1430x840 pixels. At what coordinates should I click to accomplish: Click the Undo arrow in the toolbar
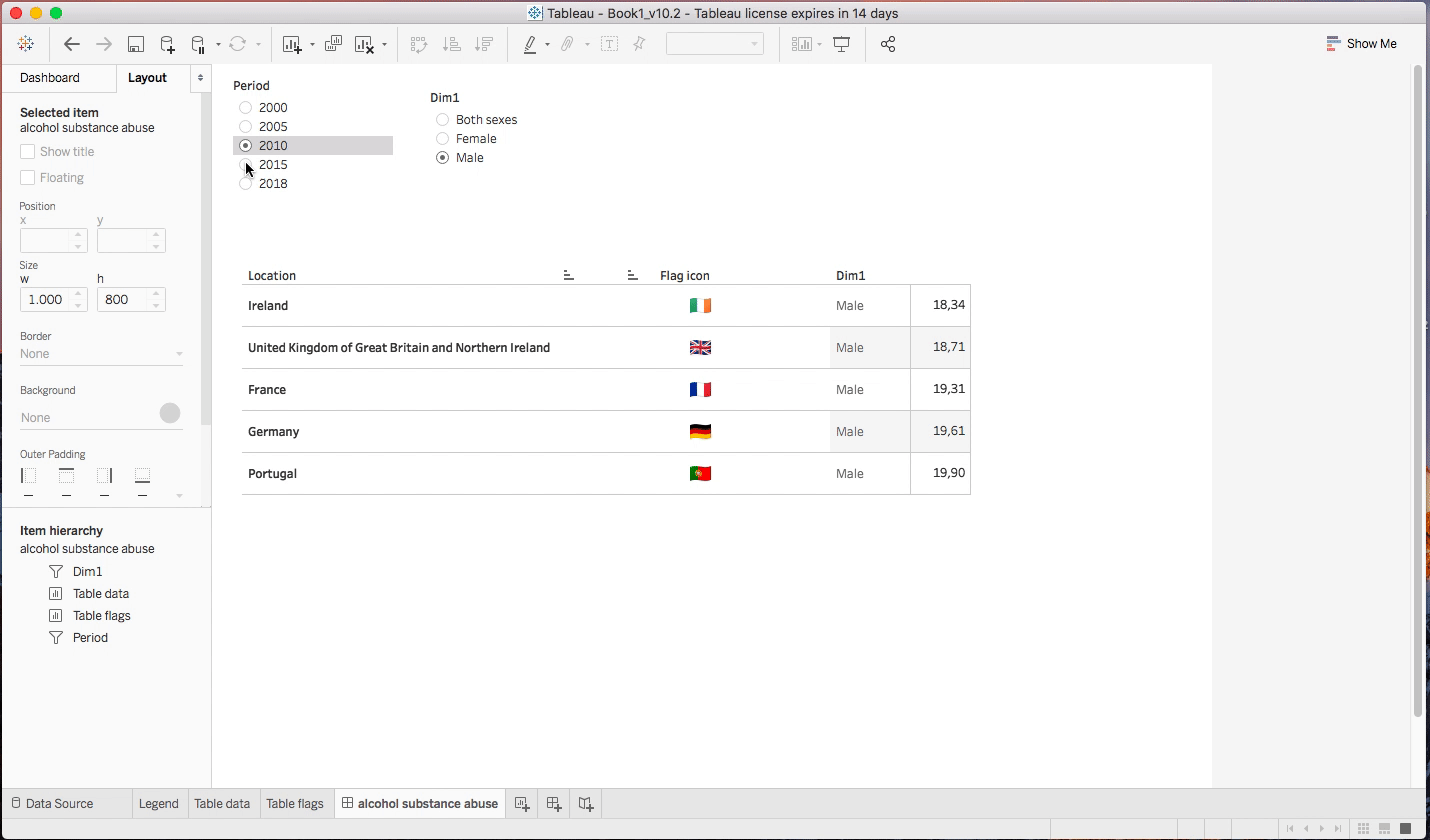coord(71,44)
